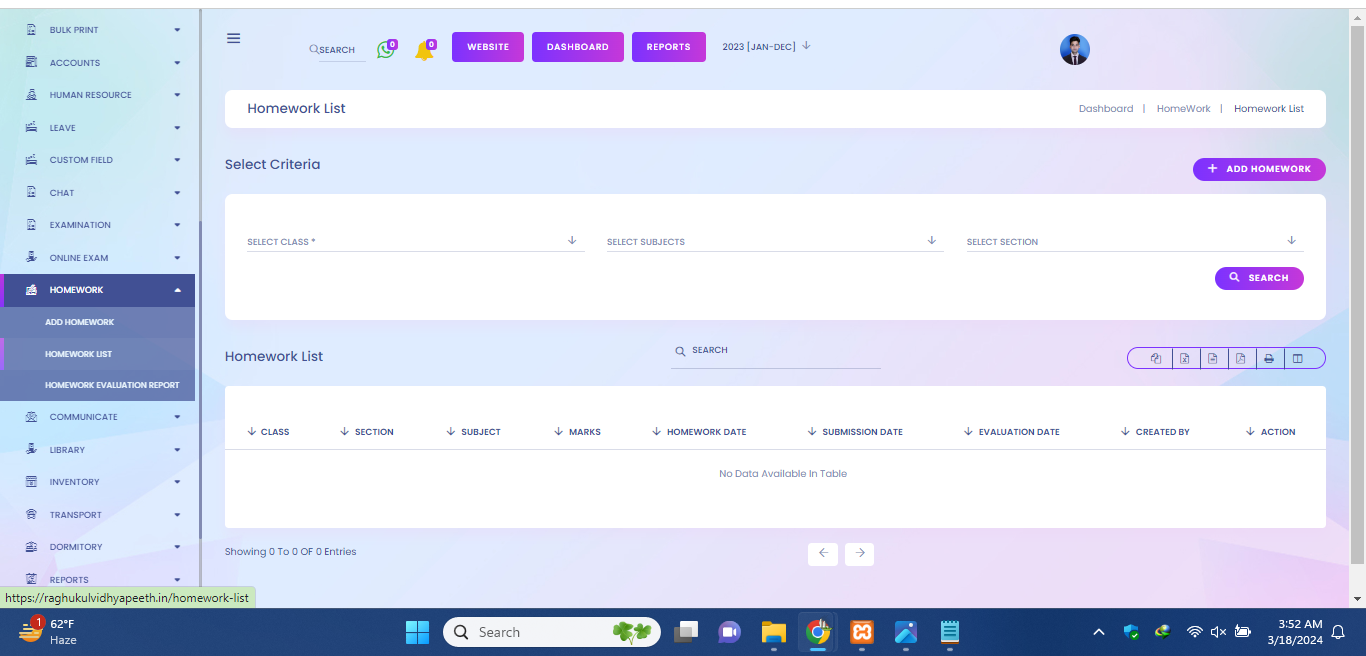This screenshot has width=1366, height=656.
Task: Export homework list as PDF
Action: pyautogui.click(x=1240, y=358)
